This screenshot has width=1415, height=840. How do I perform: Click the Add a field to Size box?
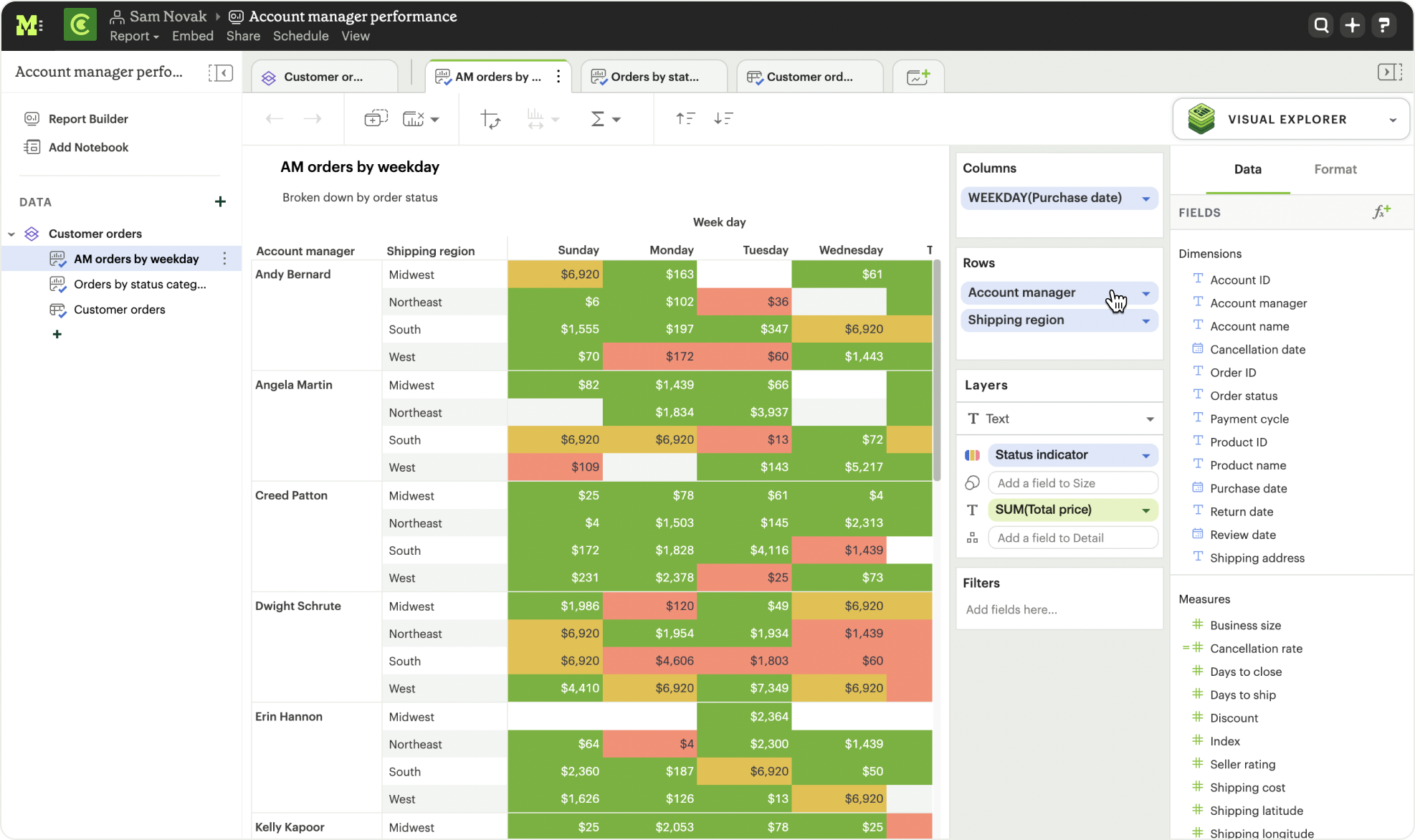tap(1072, 483)
